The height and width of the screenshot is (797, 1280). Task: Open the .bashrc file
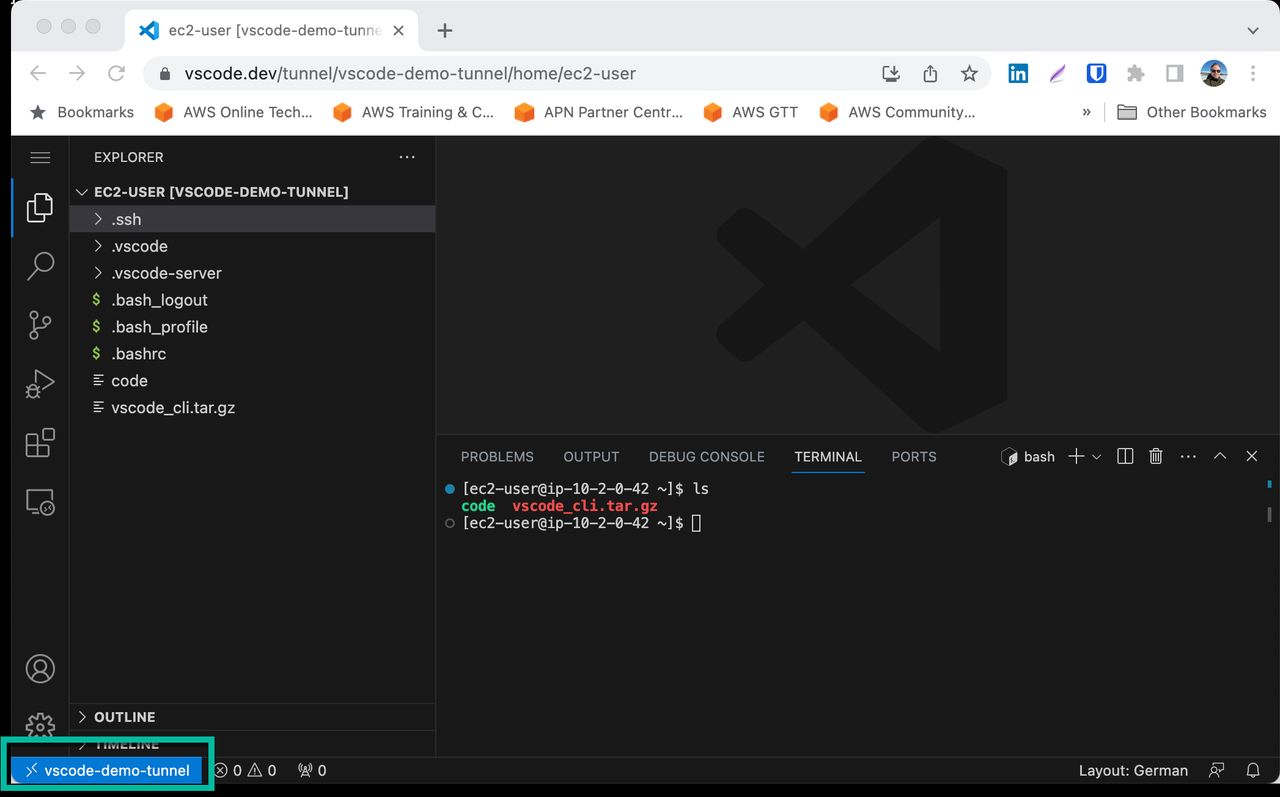252,354
